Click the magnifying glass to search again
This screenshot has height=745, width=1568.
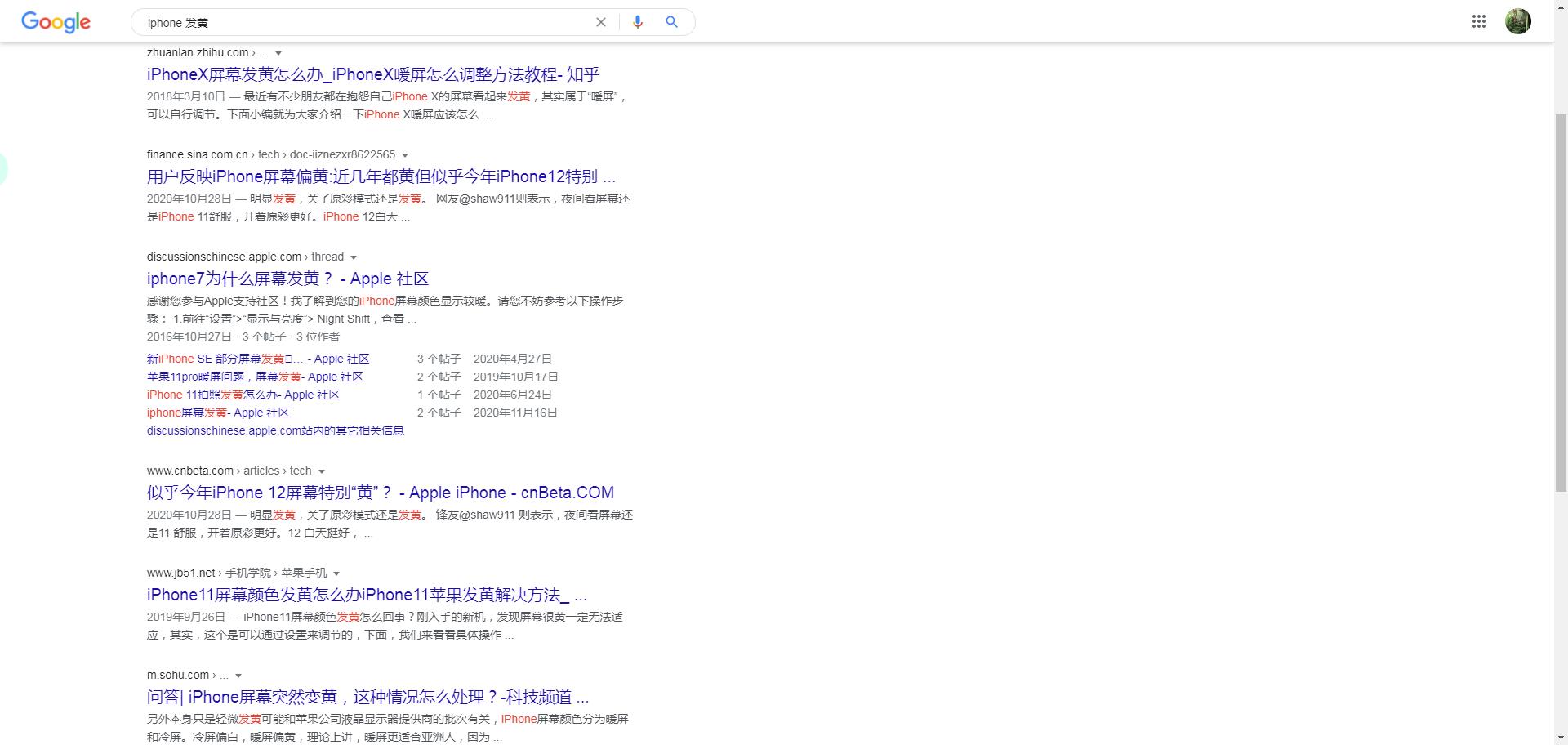671,22
